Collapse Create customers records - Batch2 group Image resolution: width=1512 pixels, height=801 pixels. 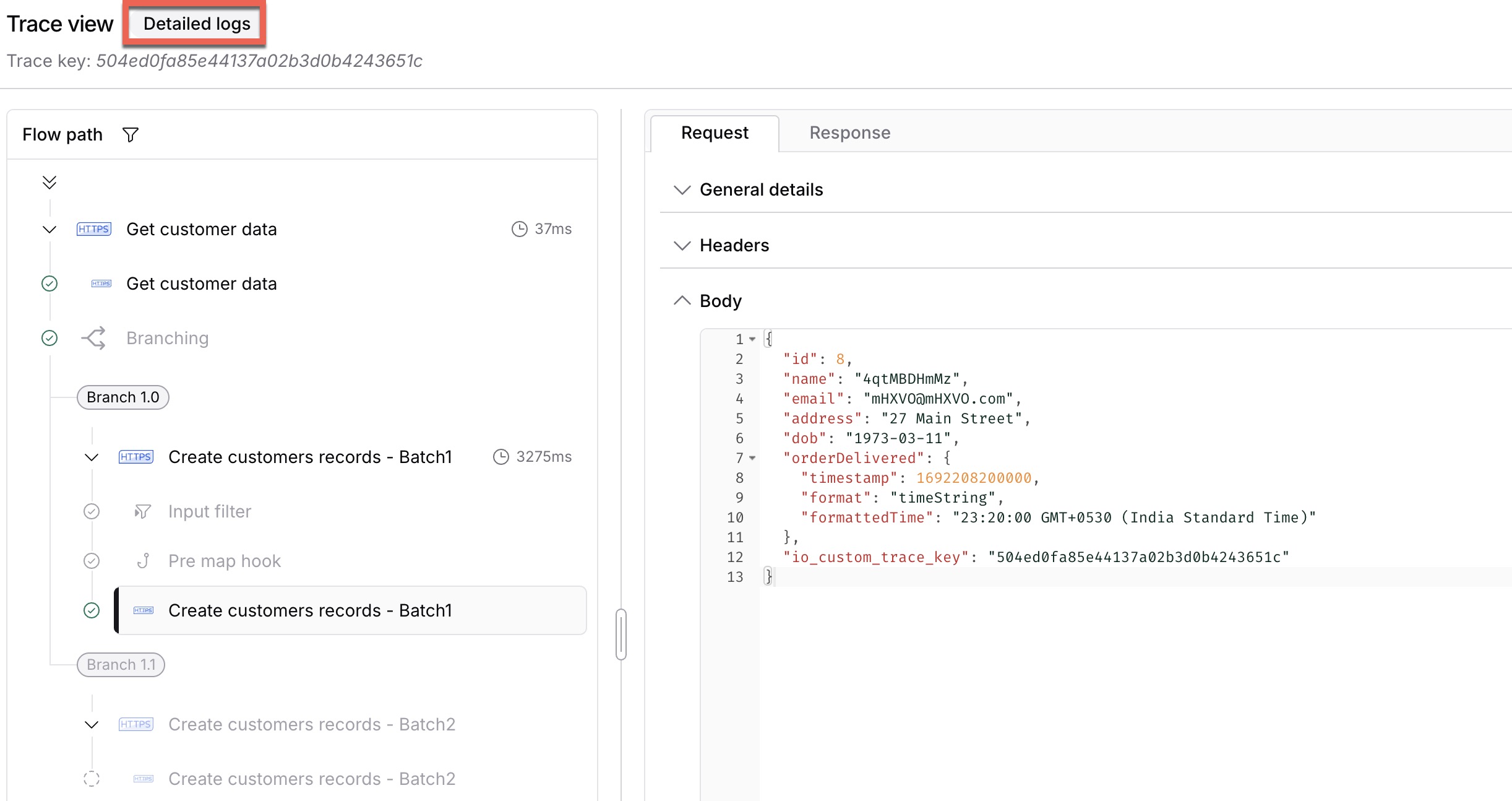tap(92, 724)
